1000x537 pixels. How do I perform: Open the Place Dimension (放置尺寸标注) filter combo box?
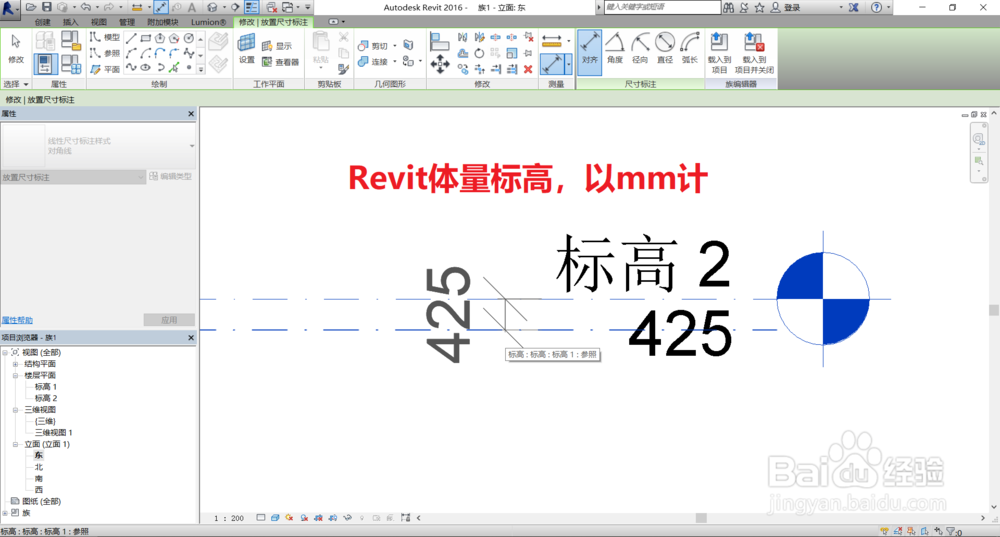73,177
